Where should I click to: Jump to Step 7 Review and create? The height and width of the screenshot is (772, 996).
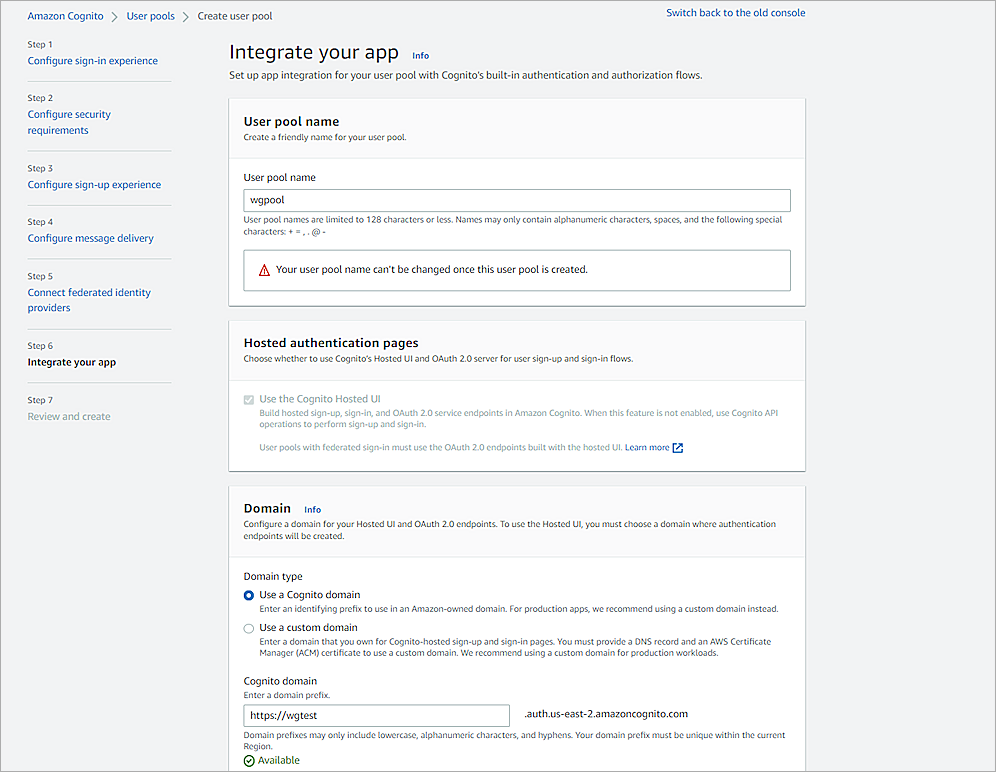click(68, 416)
